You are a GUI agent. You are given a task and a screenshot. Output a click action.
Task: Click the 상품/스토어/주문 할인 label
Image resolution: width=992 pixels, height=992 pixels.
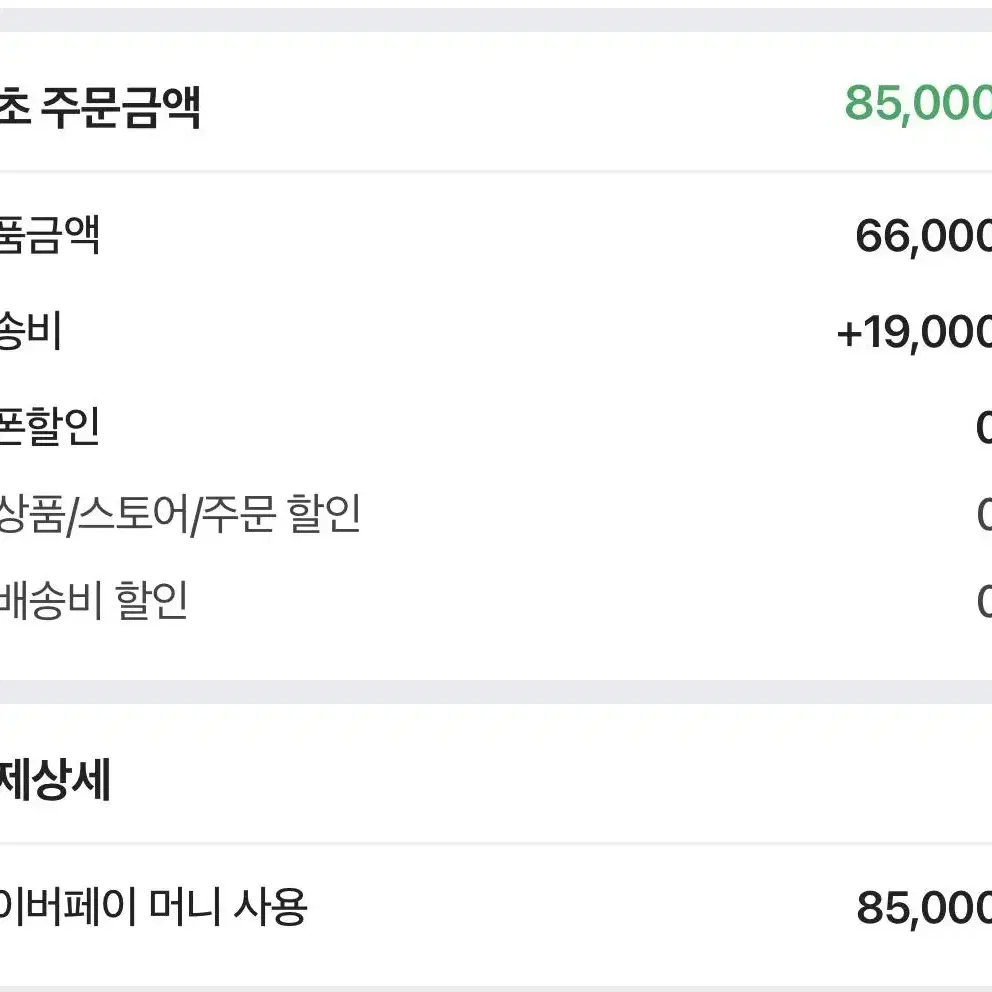click(180, 514)
